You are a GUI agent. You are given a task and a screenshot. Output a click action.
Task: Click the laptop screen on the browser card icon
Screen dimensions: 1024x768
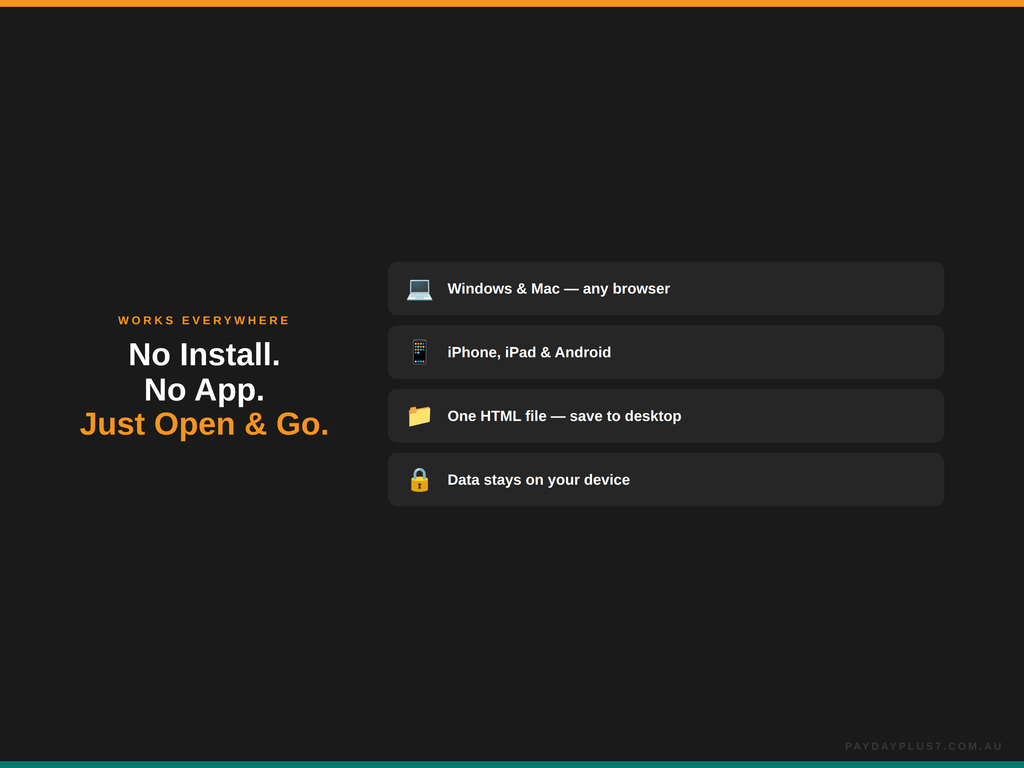point(419,286)
